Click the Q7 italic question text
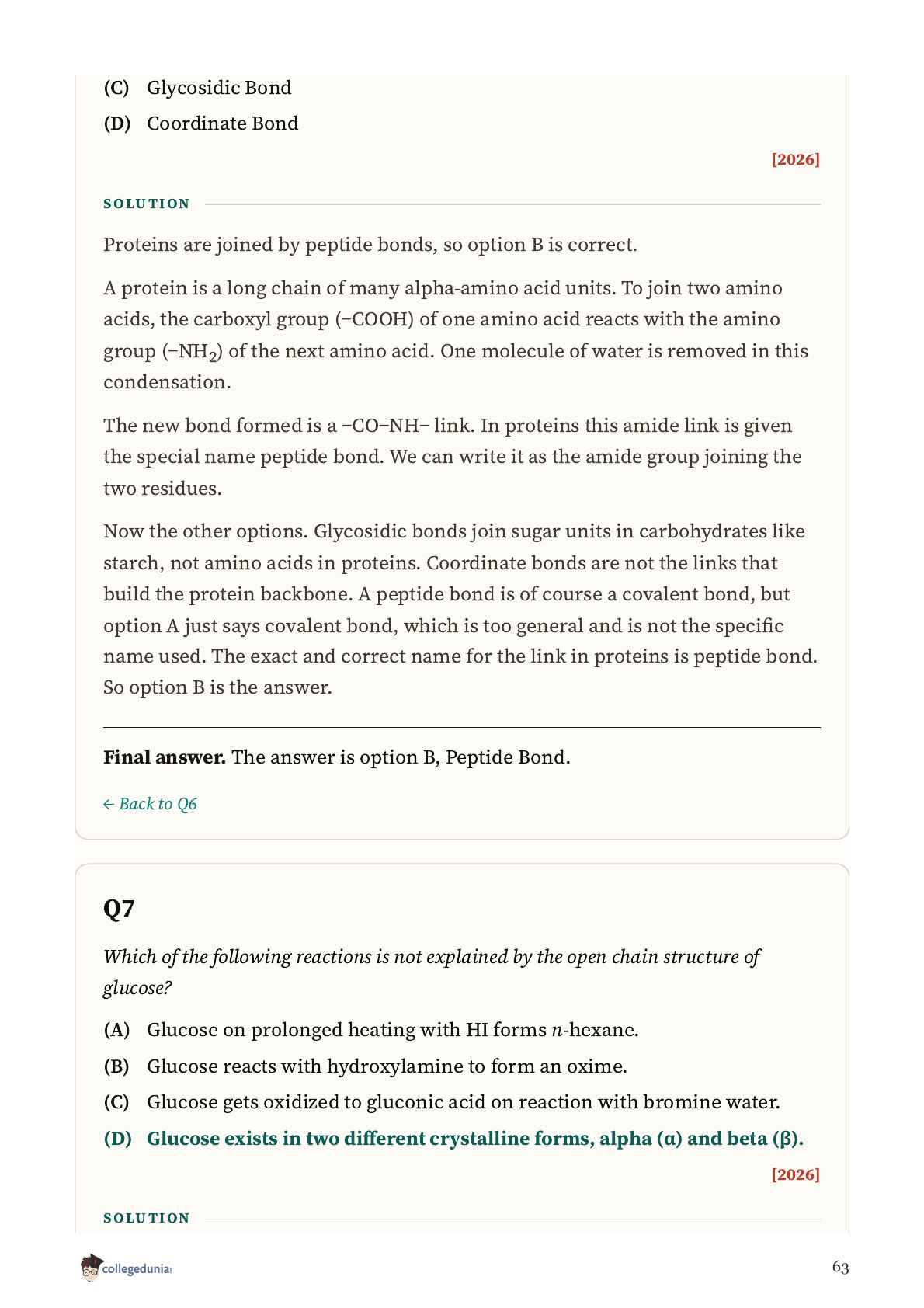The height and width of the screenshot is (1308, 924). (x=432, y=972)
